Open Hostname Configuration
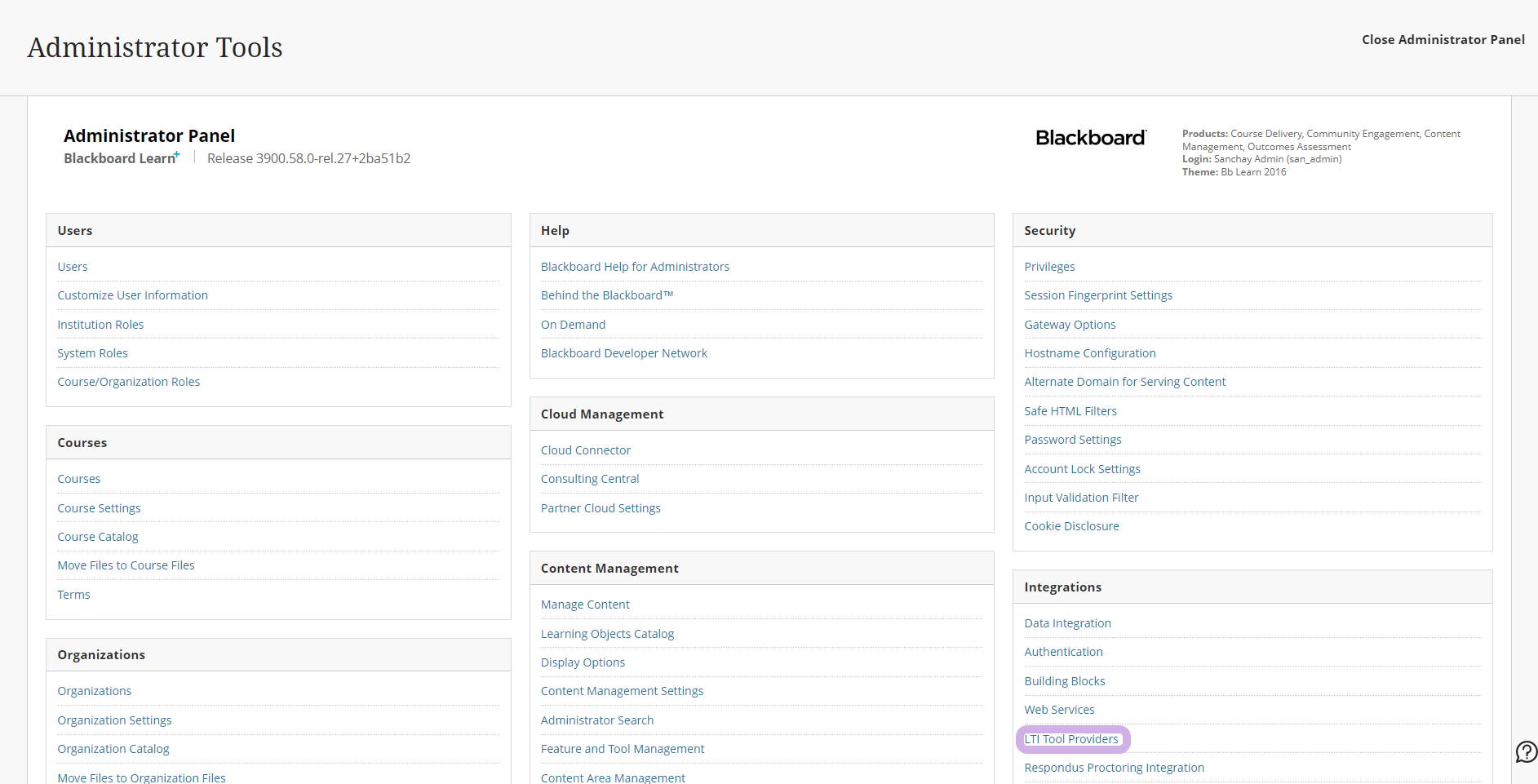This screenshot has height=784, width=1538. pos(1090,353)
